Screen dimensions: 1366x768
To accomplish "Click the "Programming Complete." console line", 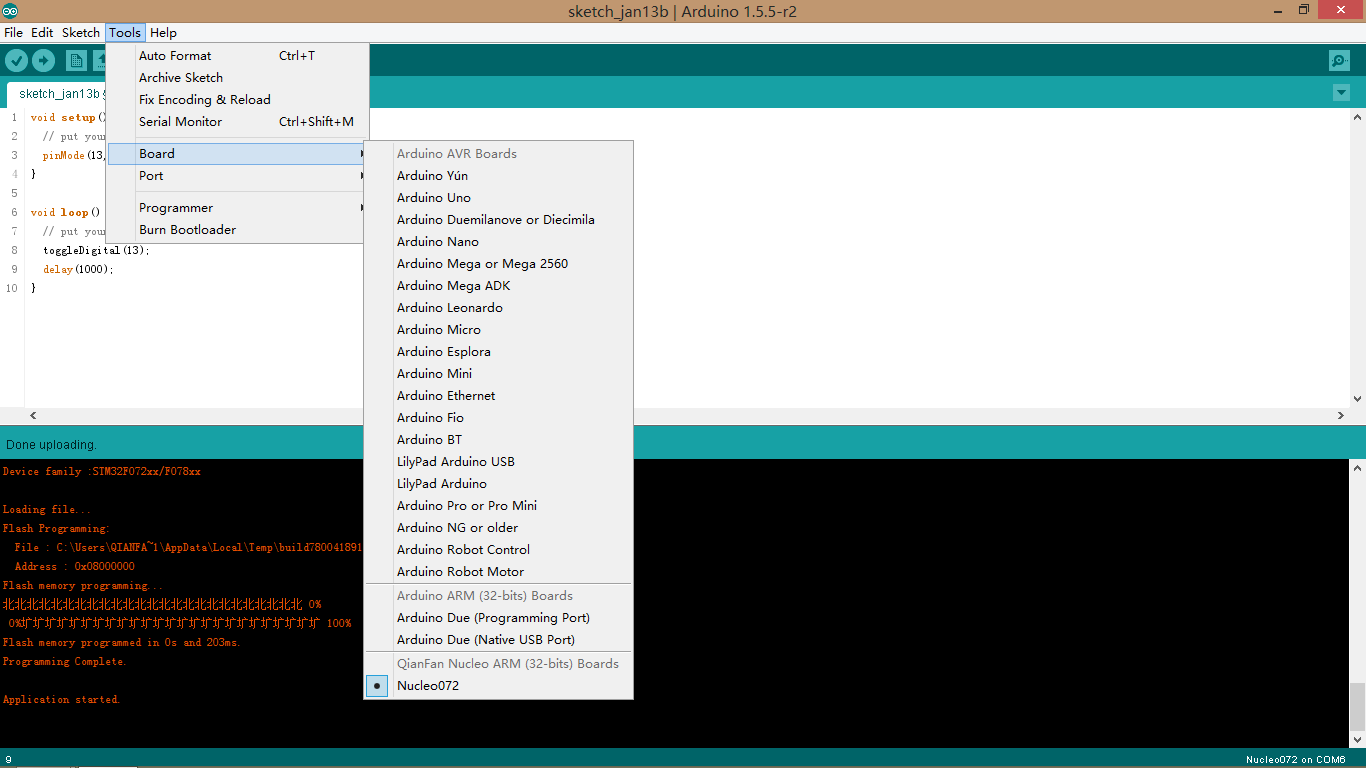I will (x=65, y=662).
